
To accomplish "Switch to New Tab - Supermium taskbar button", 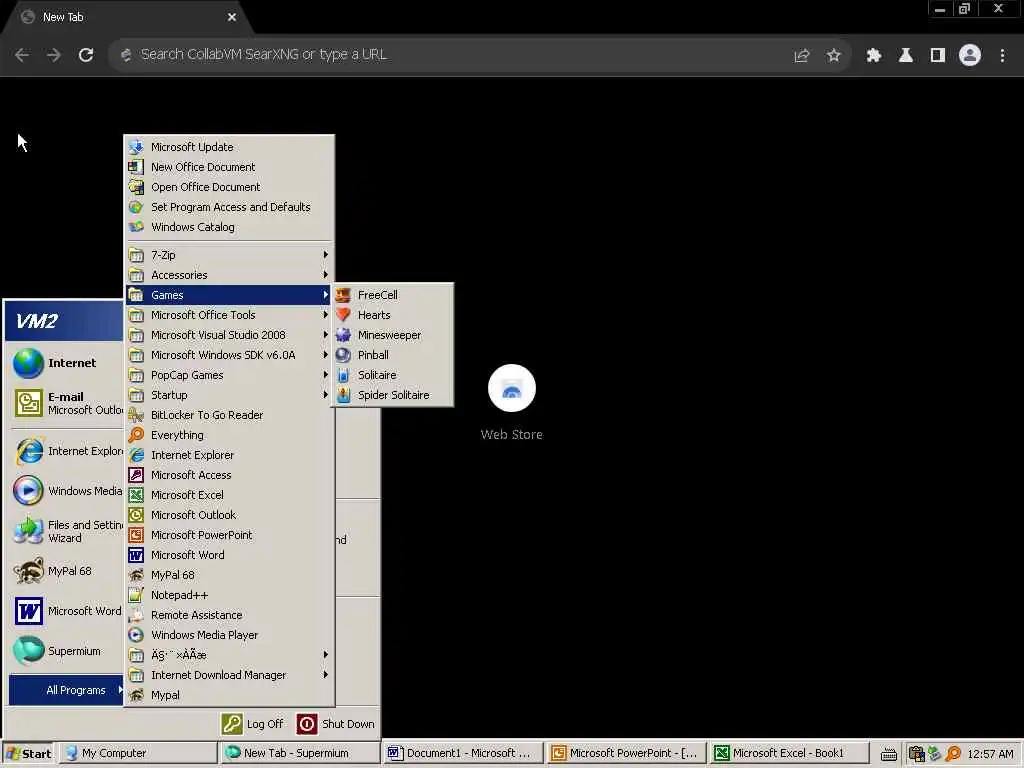I will [300, 754].
